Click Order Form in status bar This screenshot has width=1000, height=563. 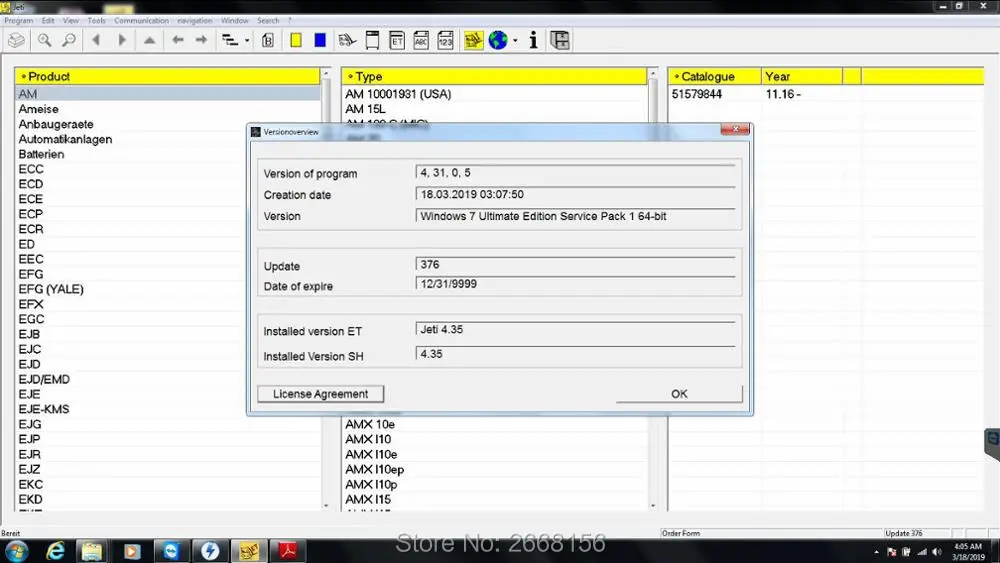pos(681,533)
